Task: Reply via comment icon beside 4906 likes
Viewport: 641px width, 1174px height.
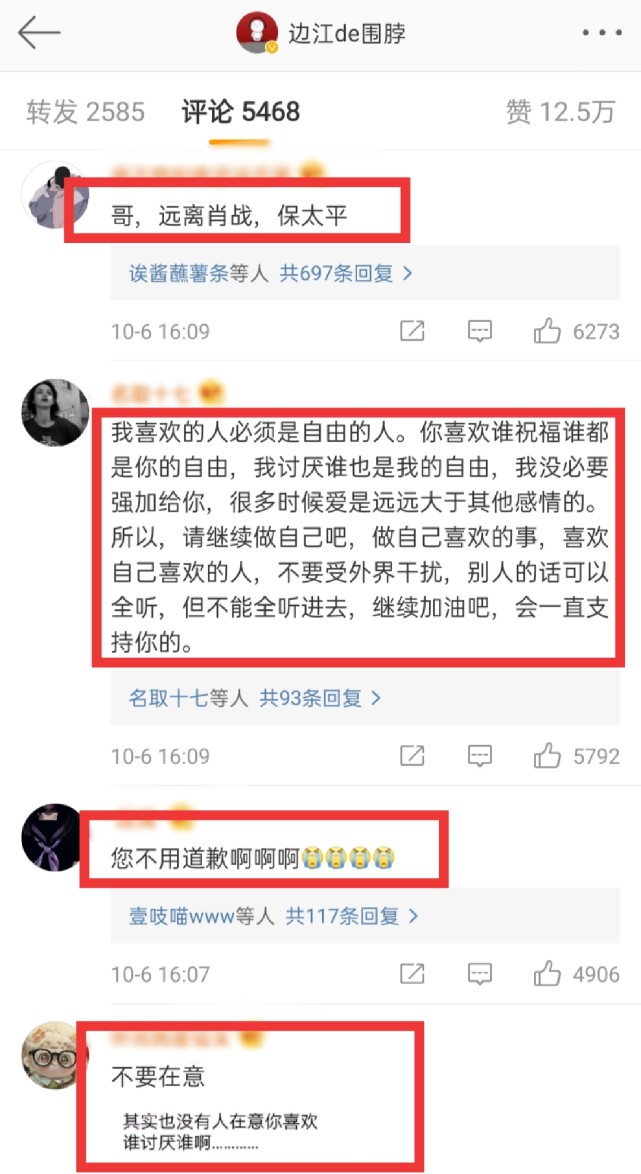Action: tap(479, 973)
